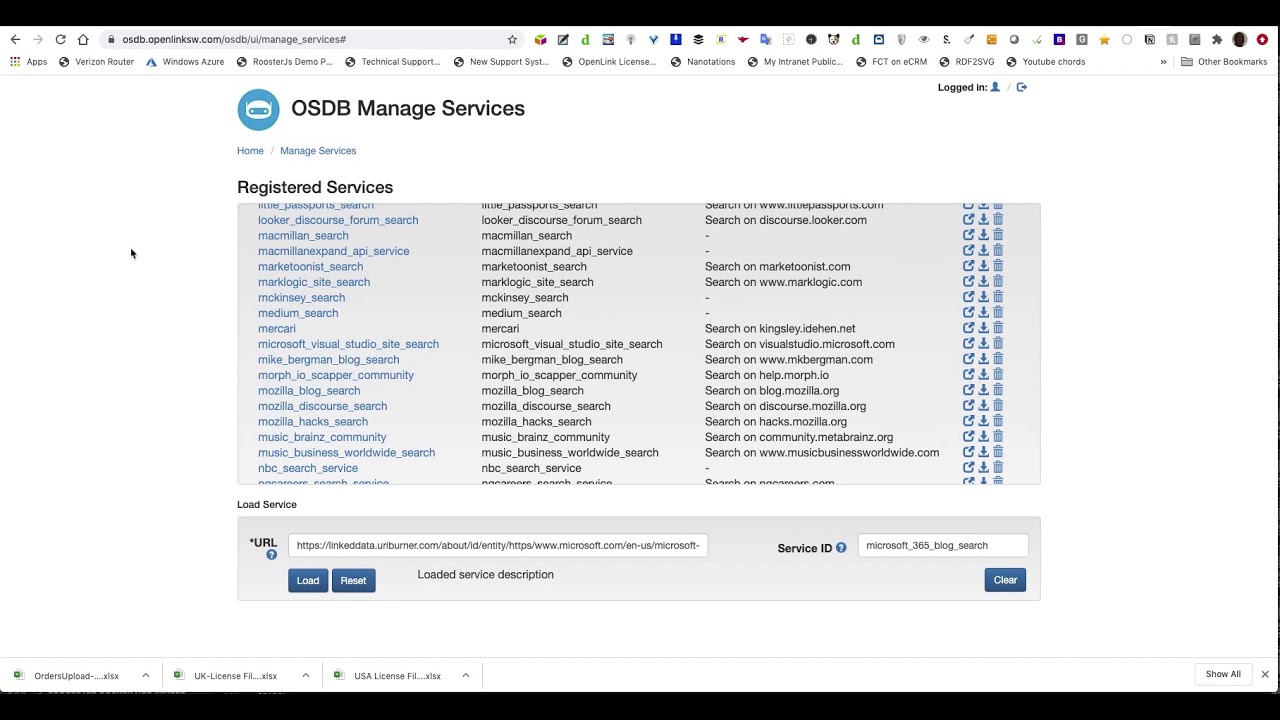Expand options for UK-License File xlsx download
The height and width of the screenshot is (720, 1280).
(x=305, y=675)
